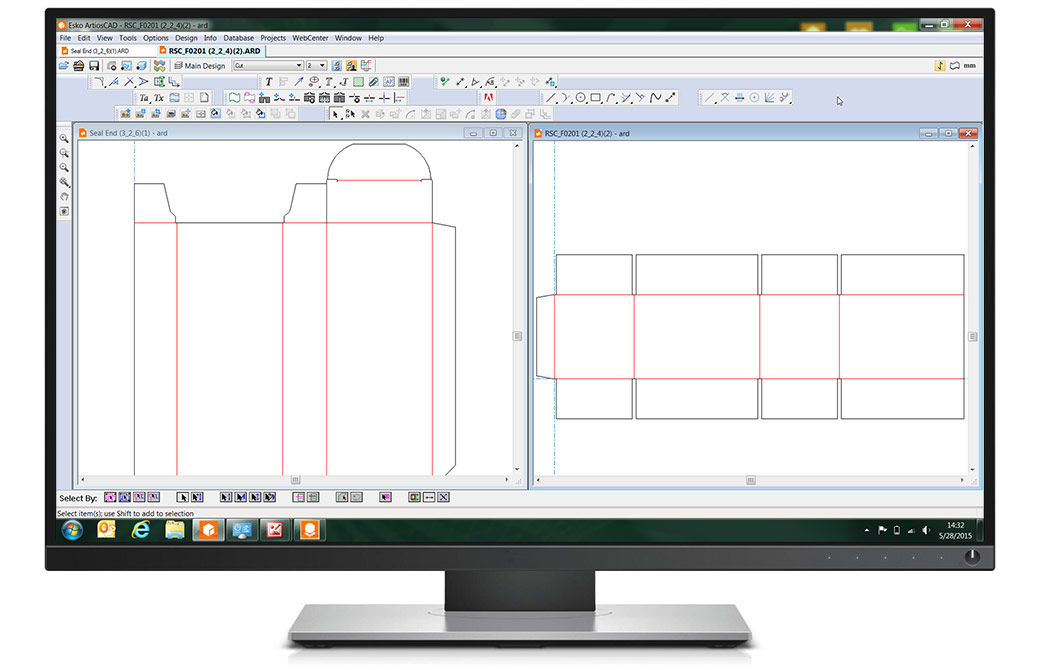
Task: Select the arrow Select tool
Action: [x=335, y=114]
